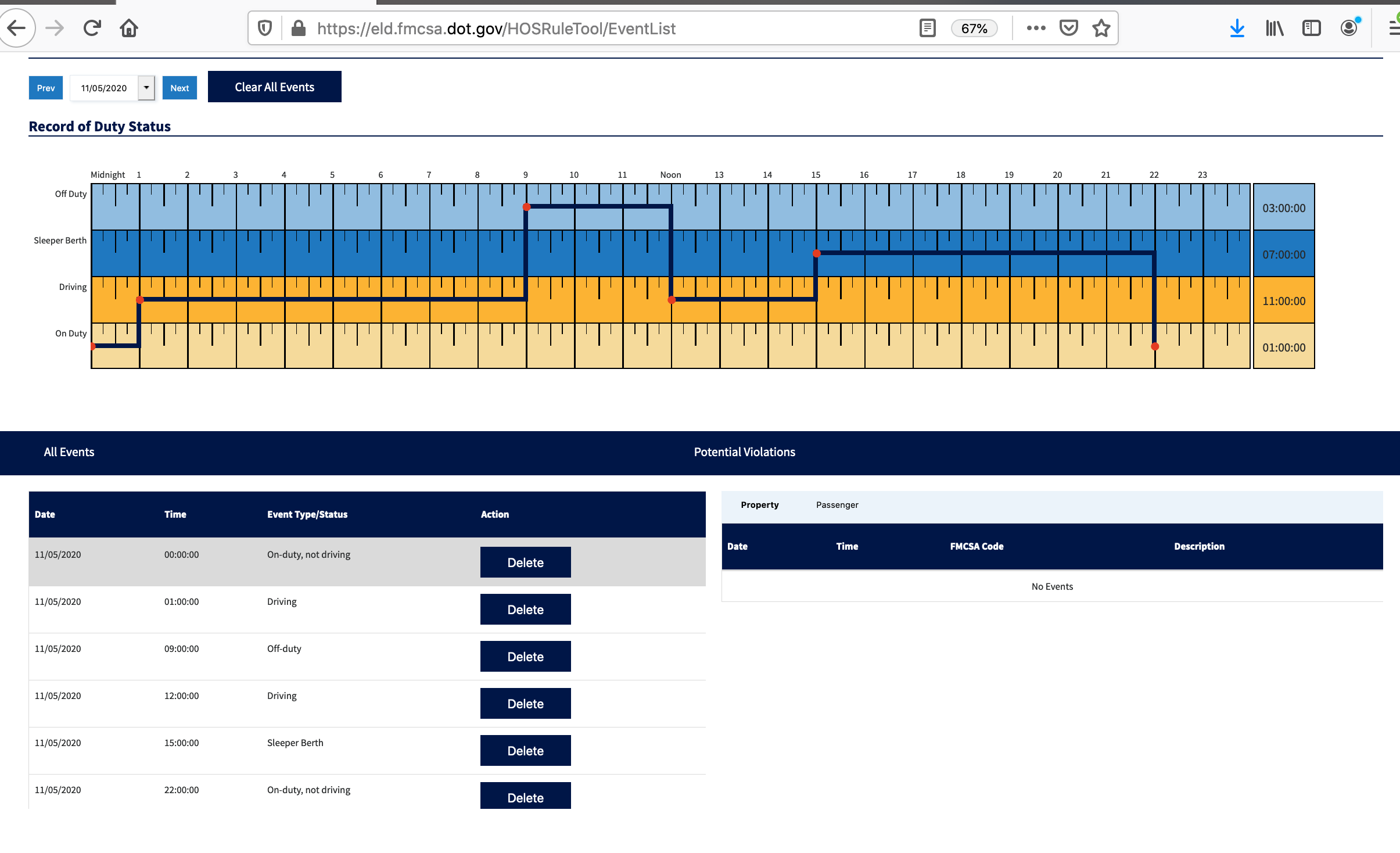Viewport: 1400px width, 853px height.
Task: Click the Prev day button
Action: [46, 88]
